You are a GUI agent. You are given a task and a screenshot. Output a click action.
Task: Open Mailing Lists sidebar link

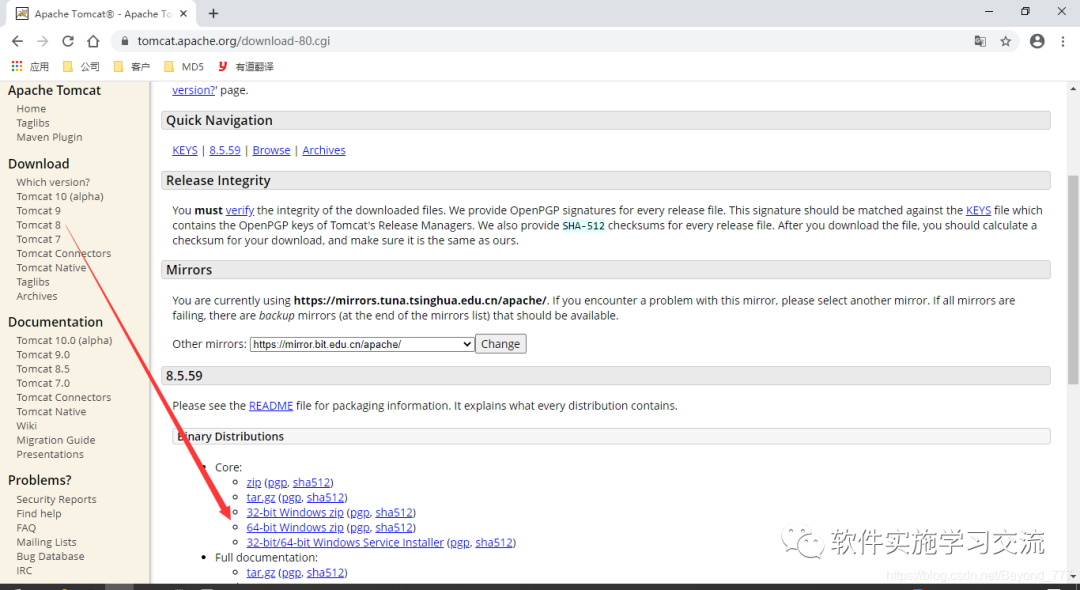[x=46, y=542]
